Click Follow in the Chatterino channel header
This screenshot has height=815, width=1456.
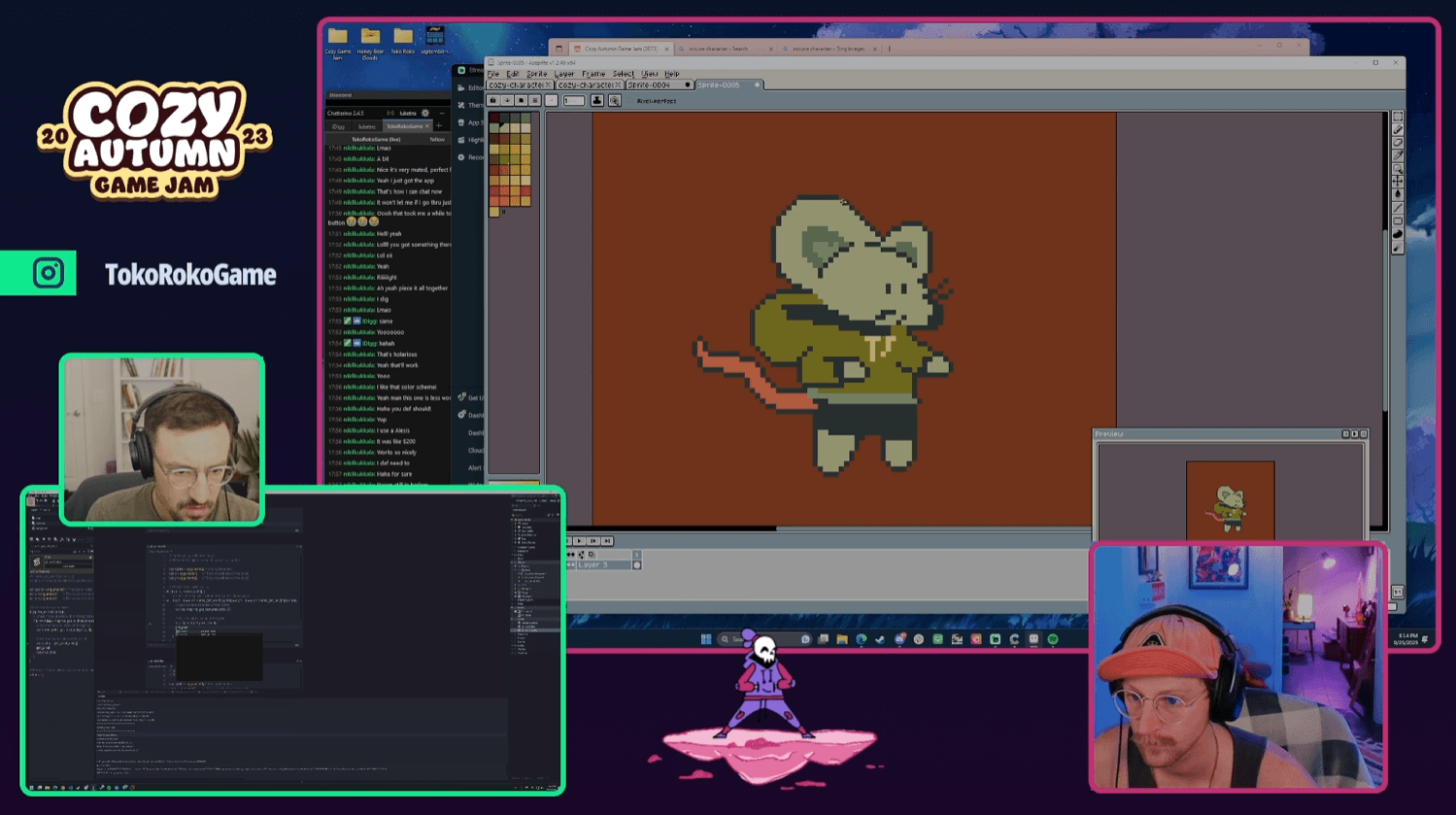pyautogui.click(x=437, y=139)
